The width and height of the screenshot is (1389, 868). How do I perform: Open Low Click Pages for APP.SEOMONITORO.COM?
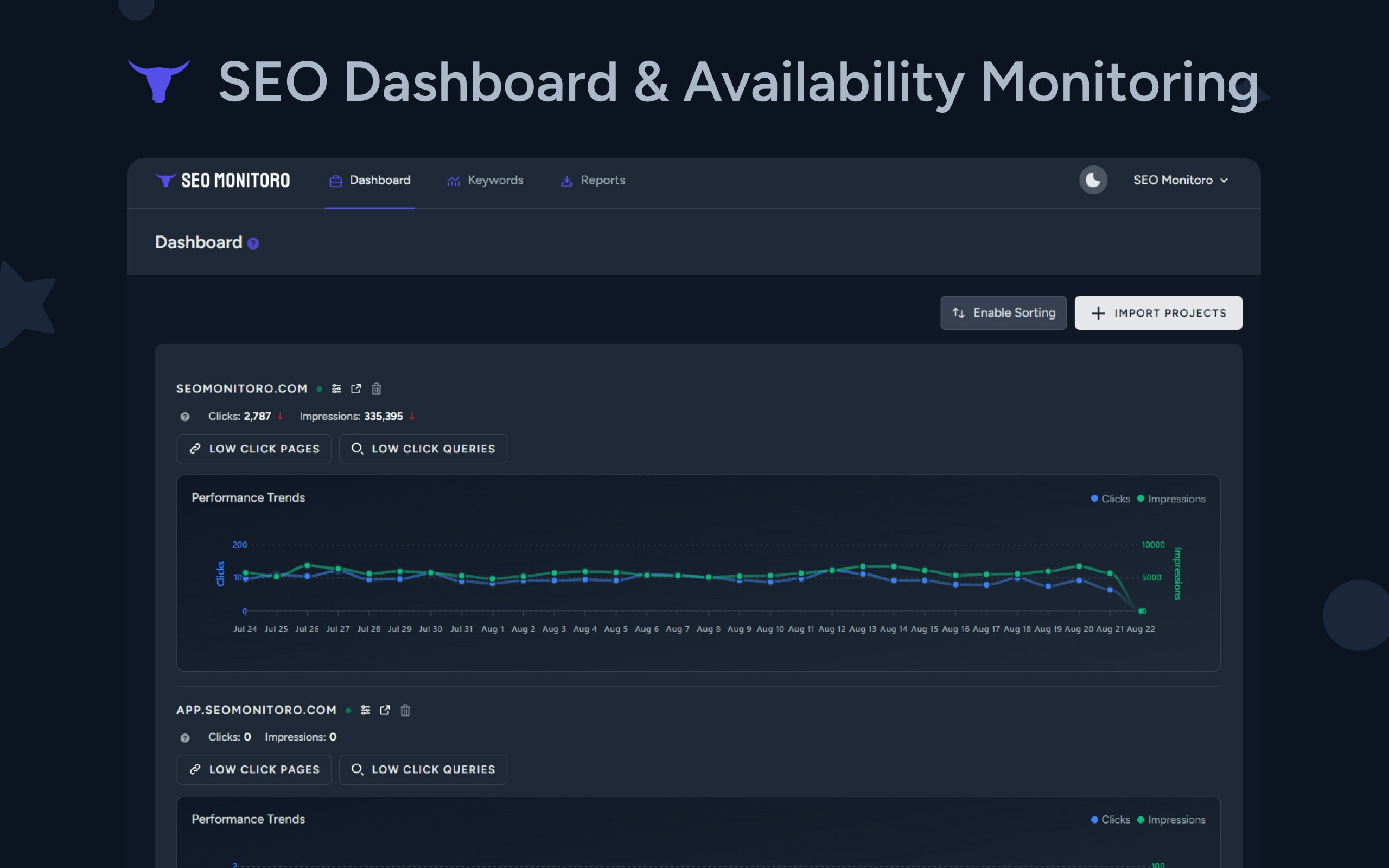(x=254, y=769)
